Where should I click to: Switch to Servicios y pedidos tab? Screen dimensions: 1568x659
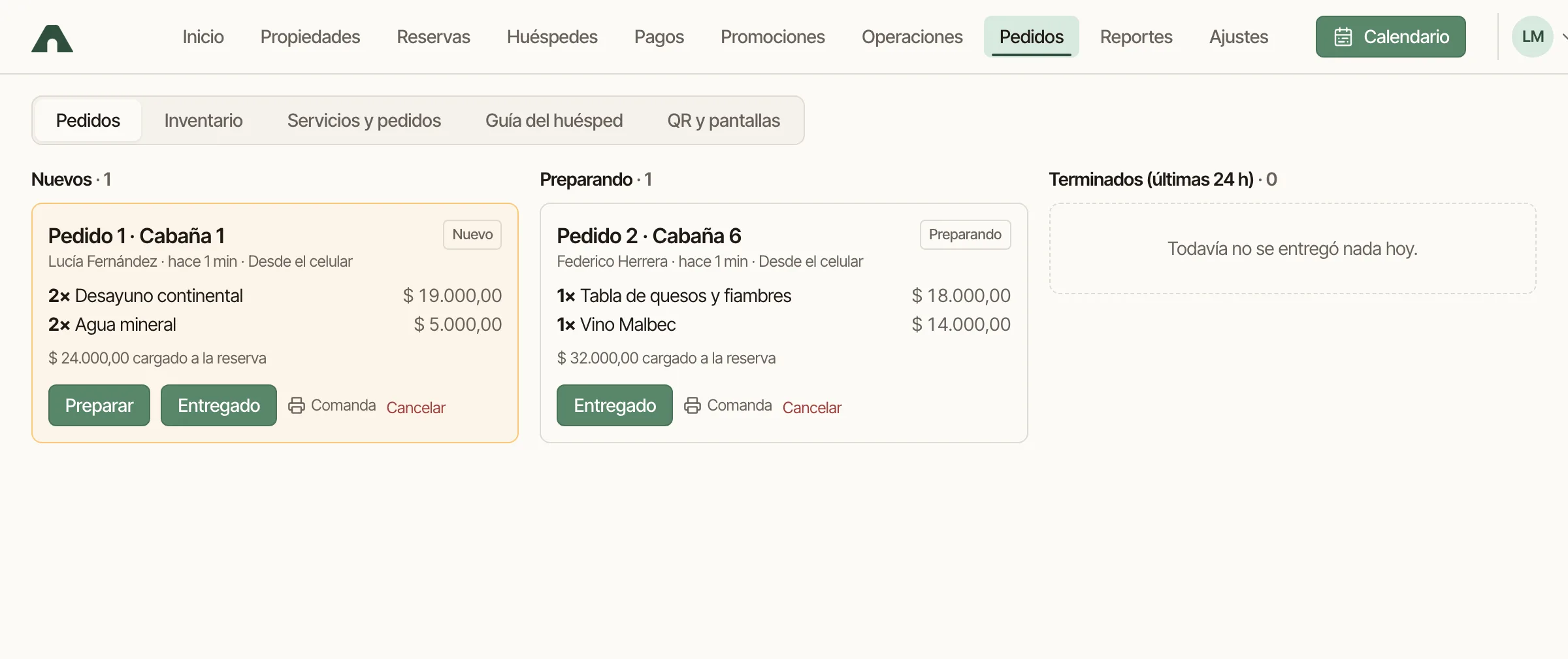click(364, 120)
